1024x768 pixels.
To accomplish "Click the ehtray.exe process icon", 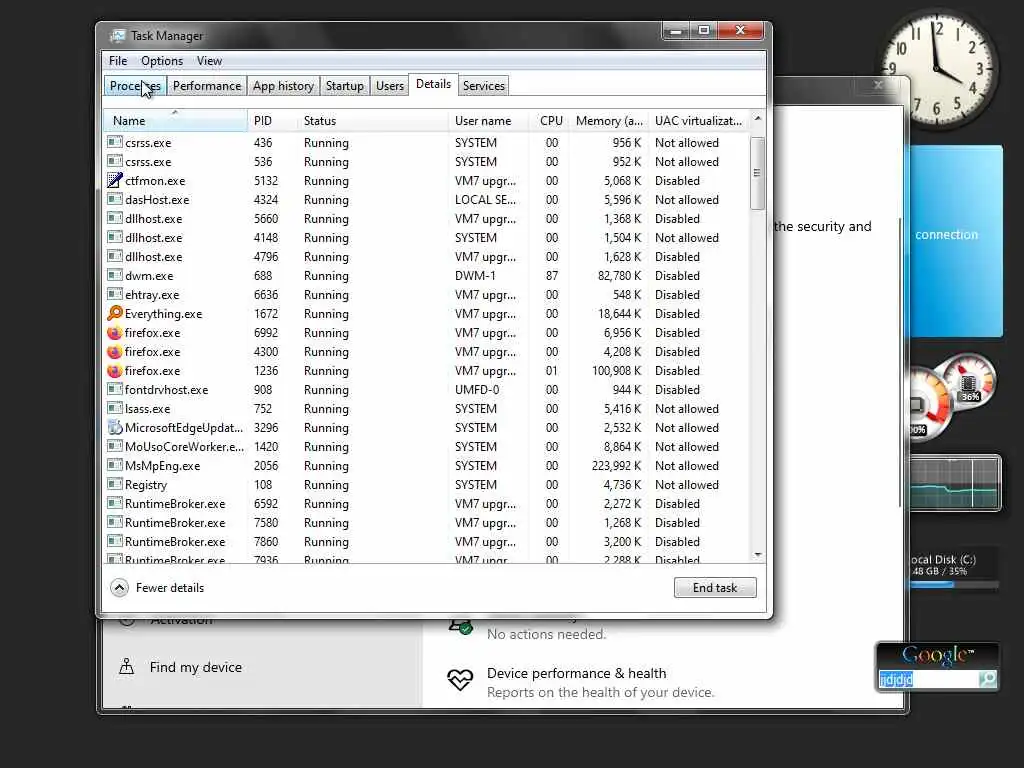I will pyautogui.click(x=115, y=294).
